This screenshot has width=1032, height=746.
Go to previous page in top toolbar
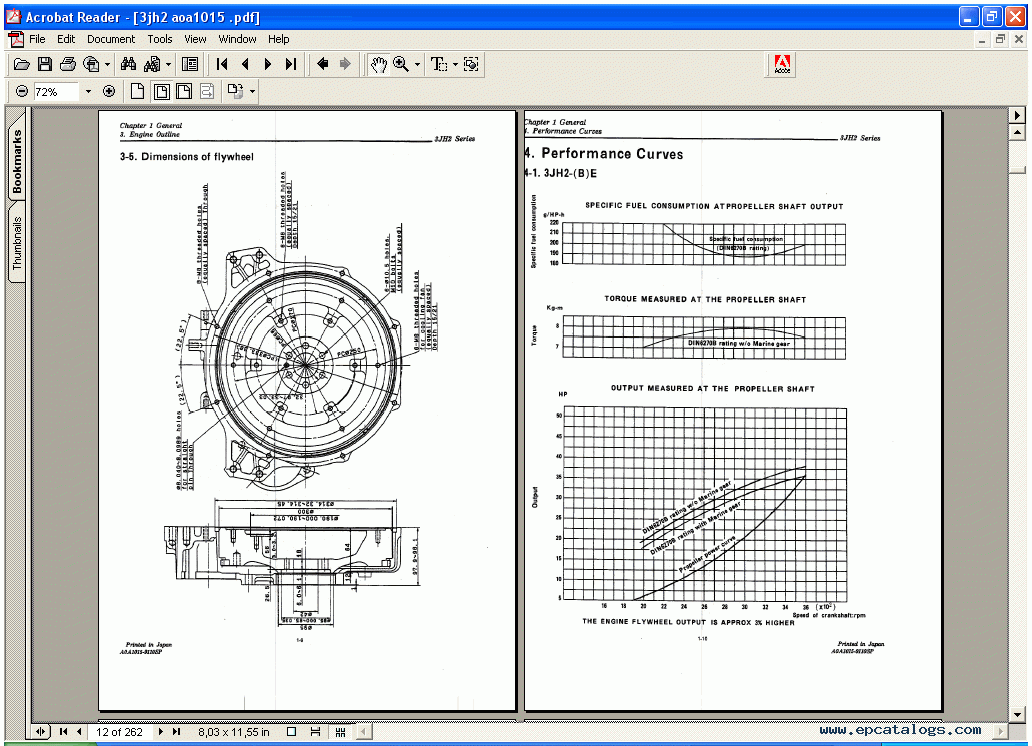coord(245,65)
